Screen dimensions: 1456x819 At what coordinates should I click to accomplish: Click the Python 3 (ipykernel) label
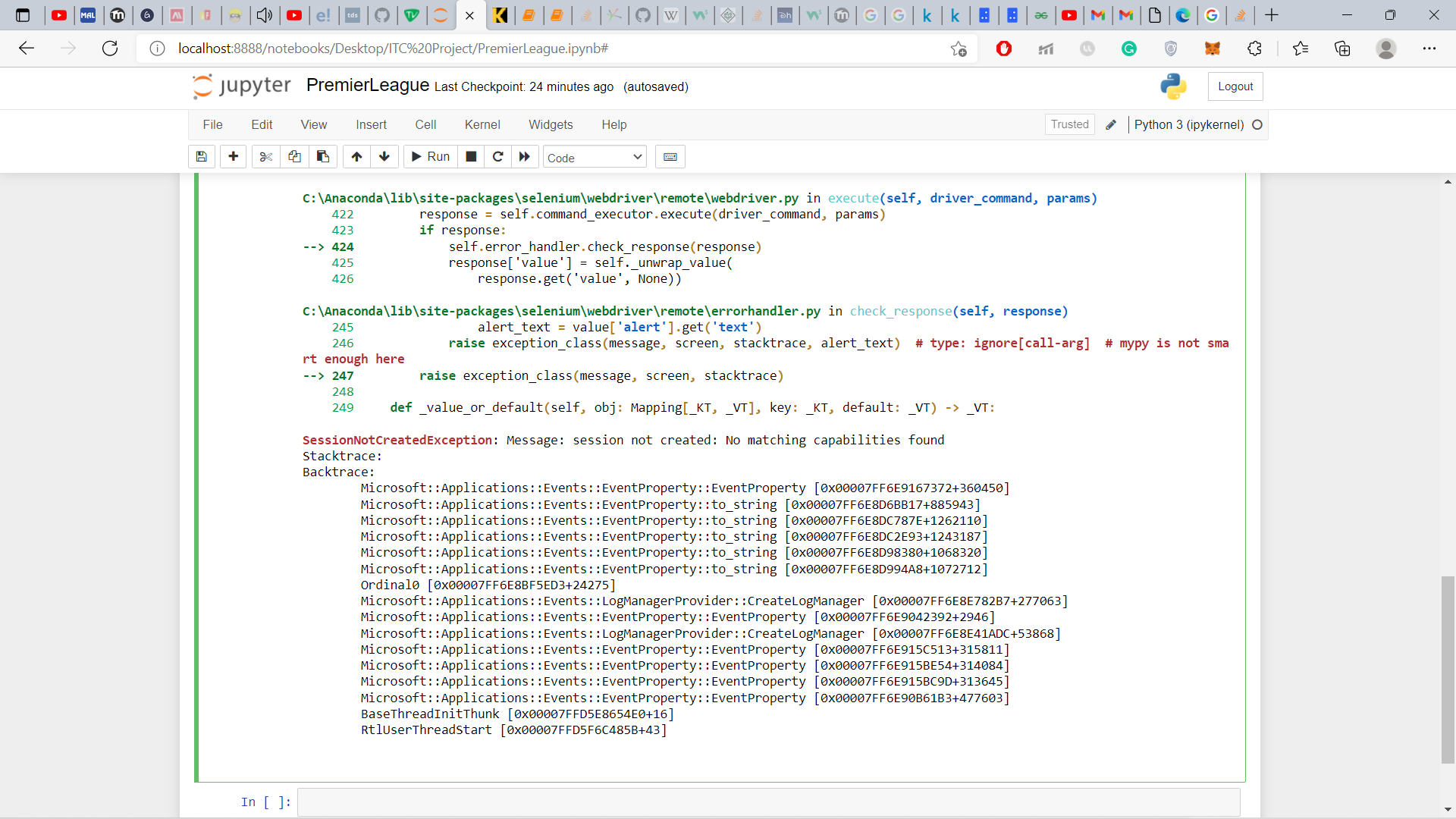coord(1189,124)
